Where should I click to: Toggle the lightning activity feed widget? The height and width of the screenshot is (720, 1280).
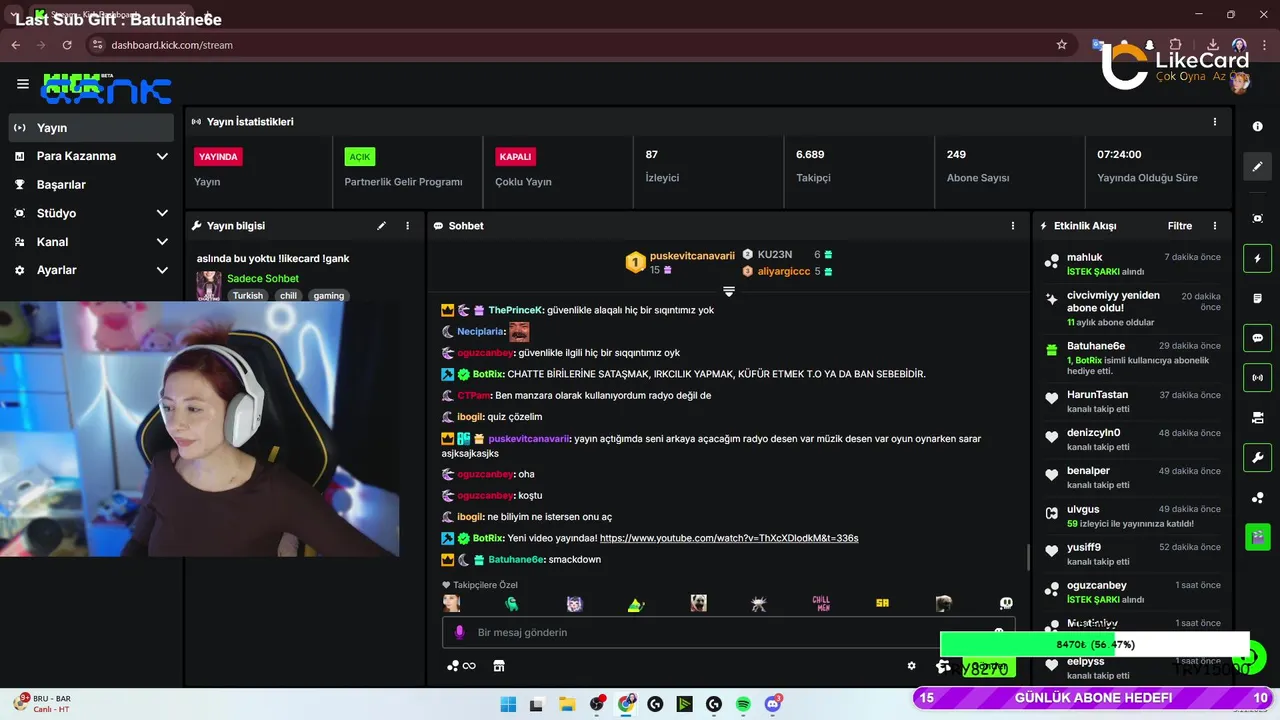click(x=1257, y=258)
